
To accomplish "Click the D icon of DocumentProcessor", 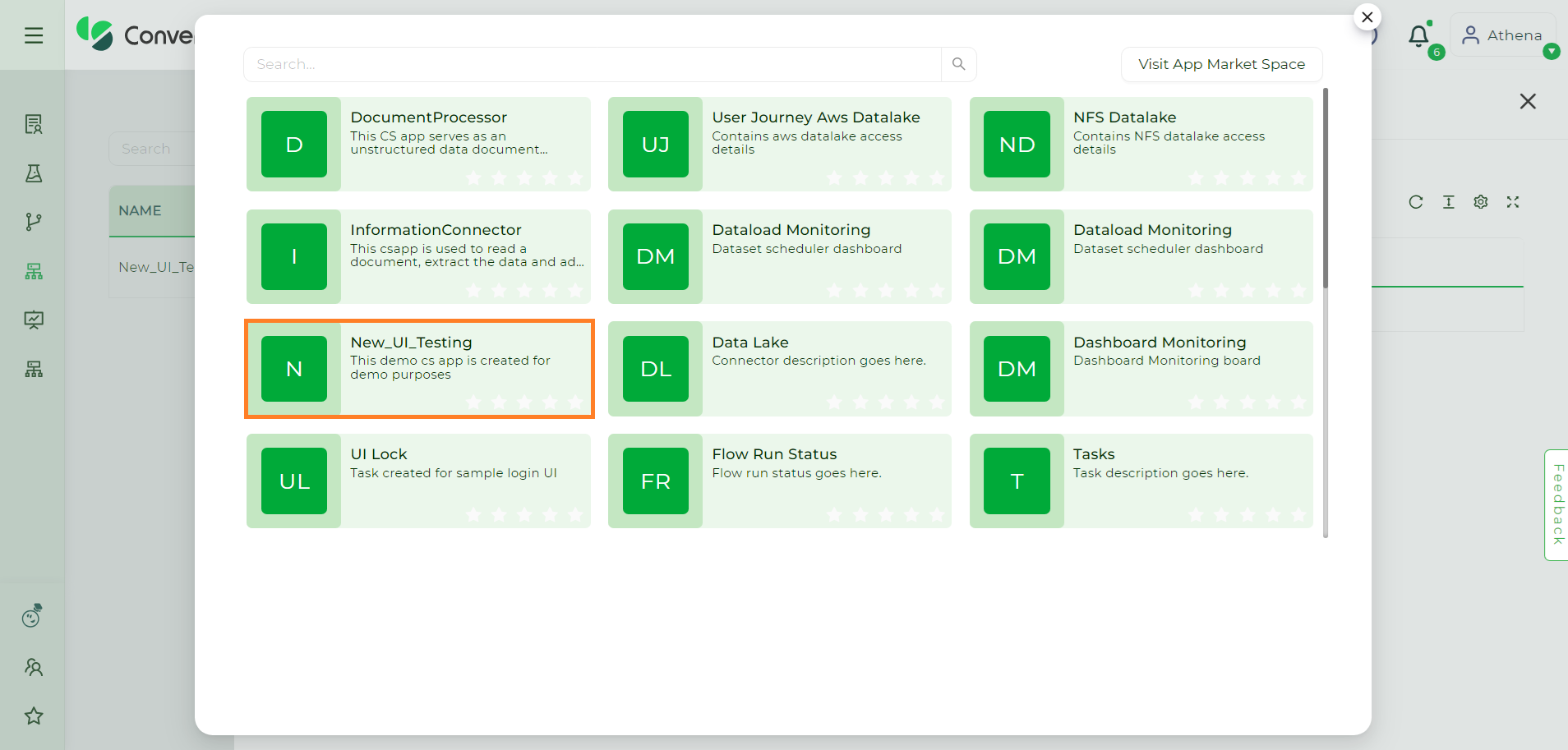I will (294, 145).
